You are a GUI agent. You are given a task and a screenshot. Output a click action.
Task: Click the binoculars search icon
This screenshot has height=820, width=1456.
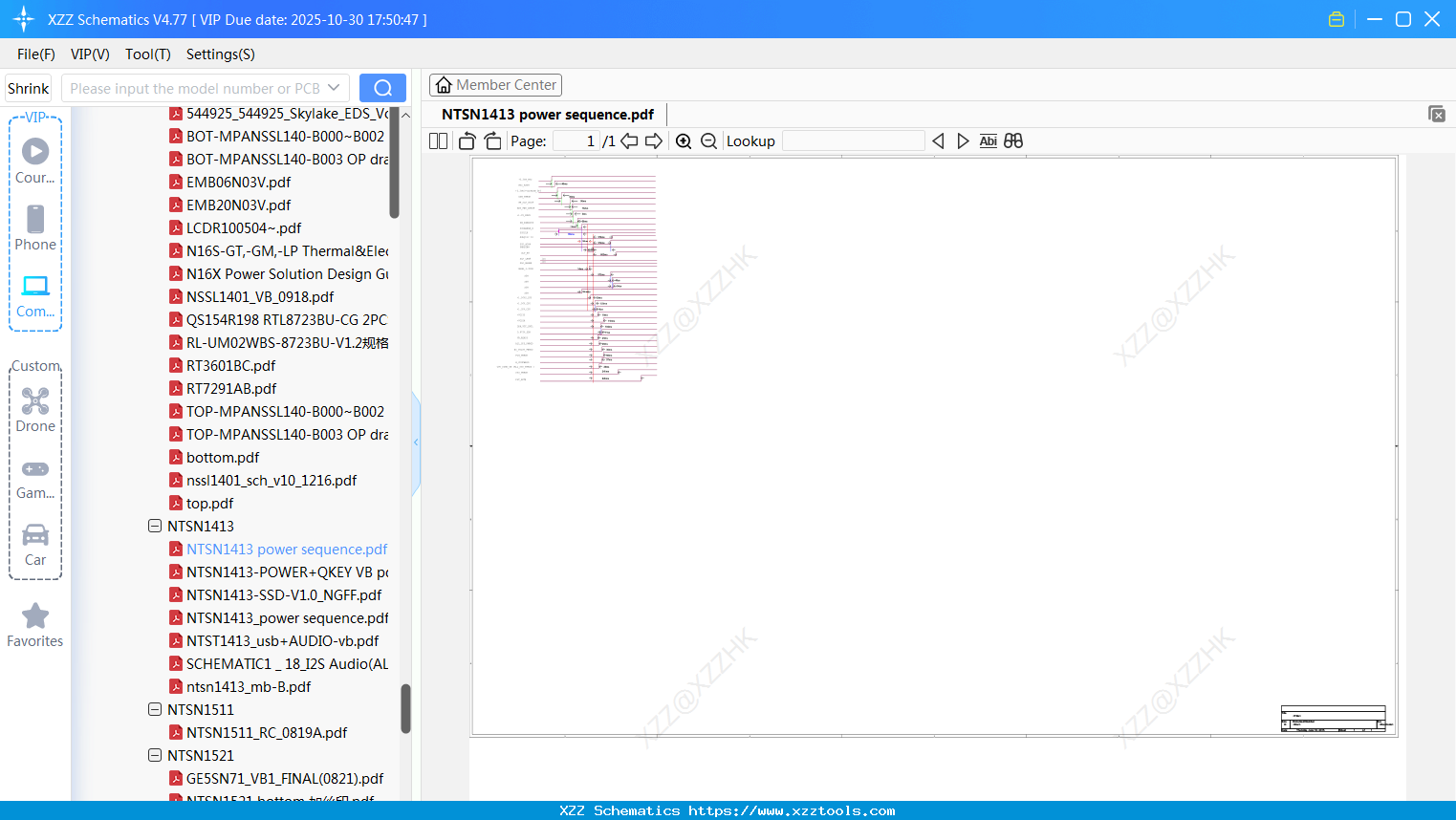pyautogui.click(x=1013, y=141)
